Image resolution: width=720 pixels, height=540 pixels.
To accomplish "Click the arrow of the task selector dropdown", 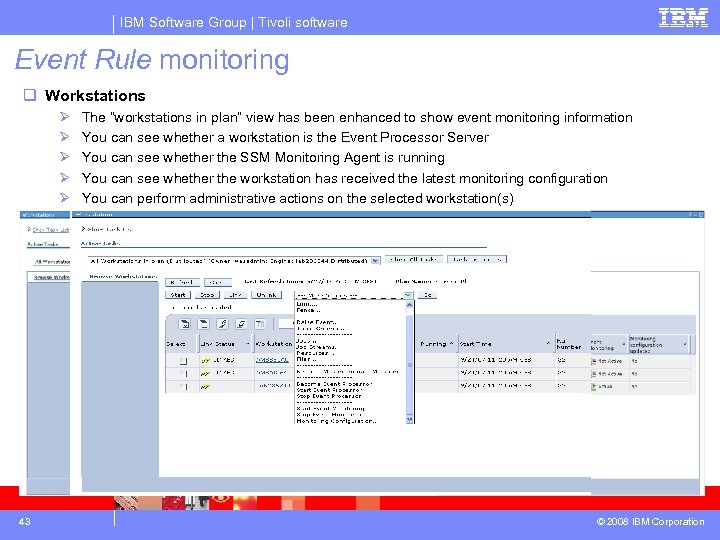I will [x=376, y=260].
